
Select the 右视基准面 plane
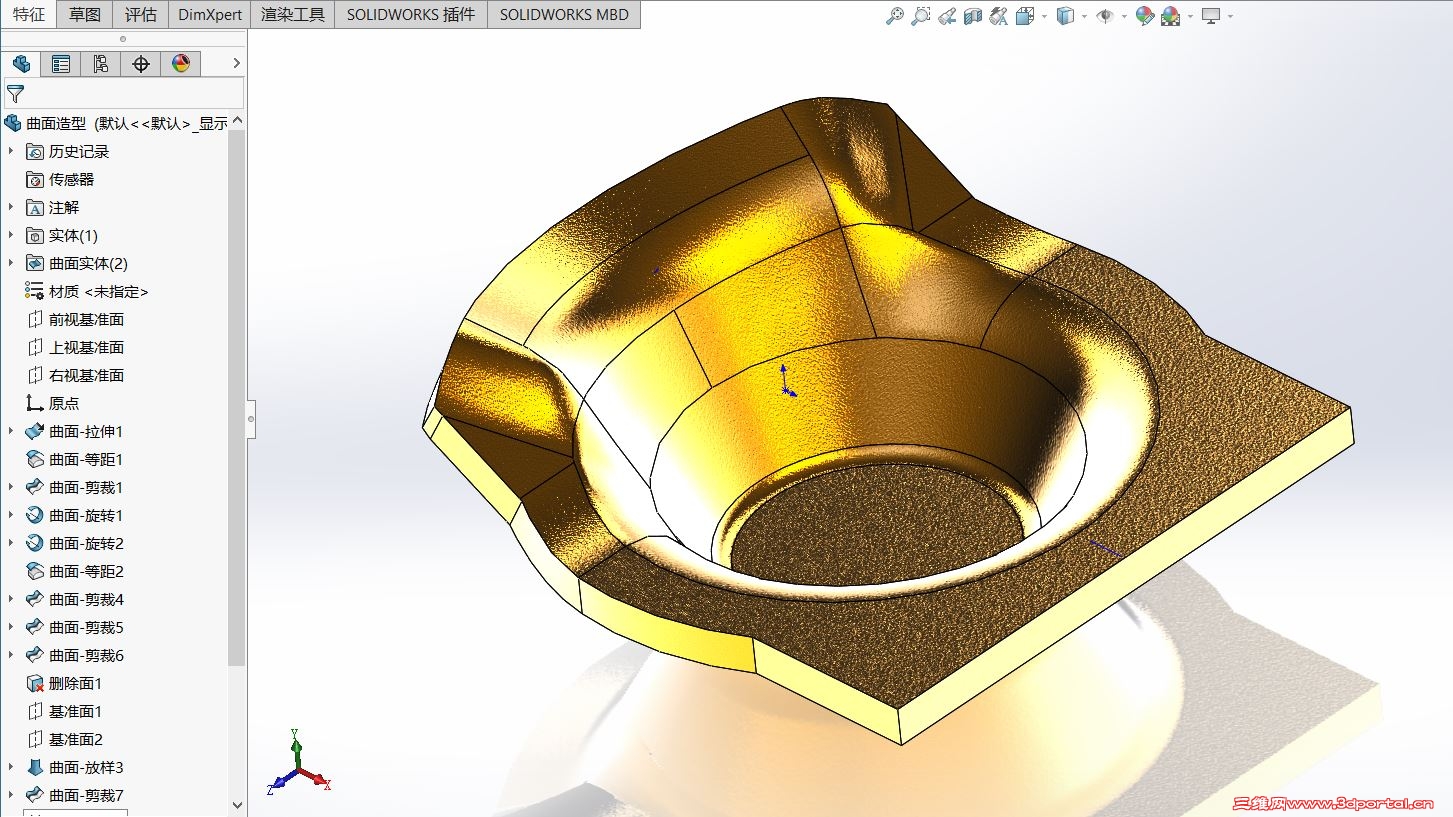76,375
